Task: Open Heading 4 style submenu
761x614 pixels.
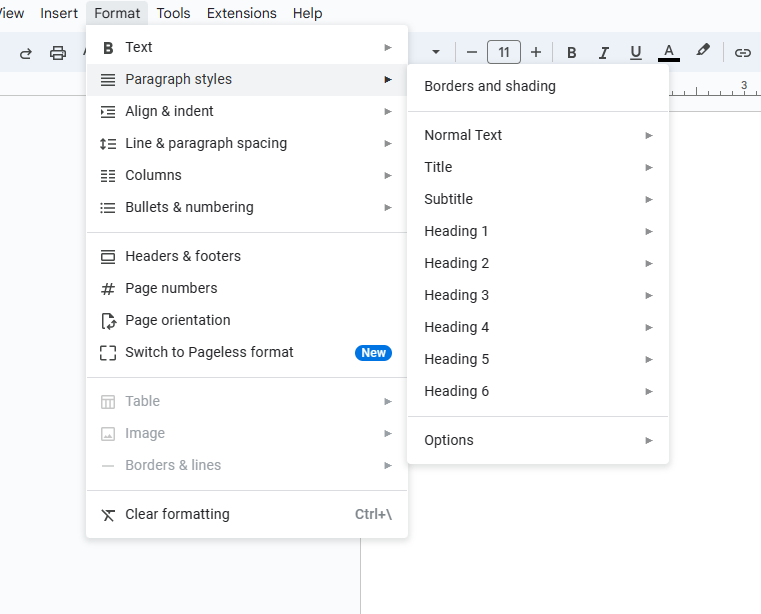Action: tap(538, 328)
